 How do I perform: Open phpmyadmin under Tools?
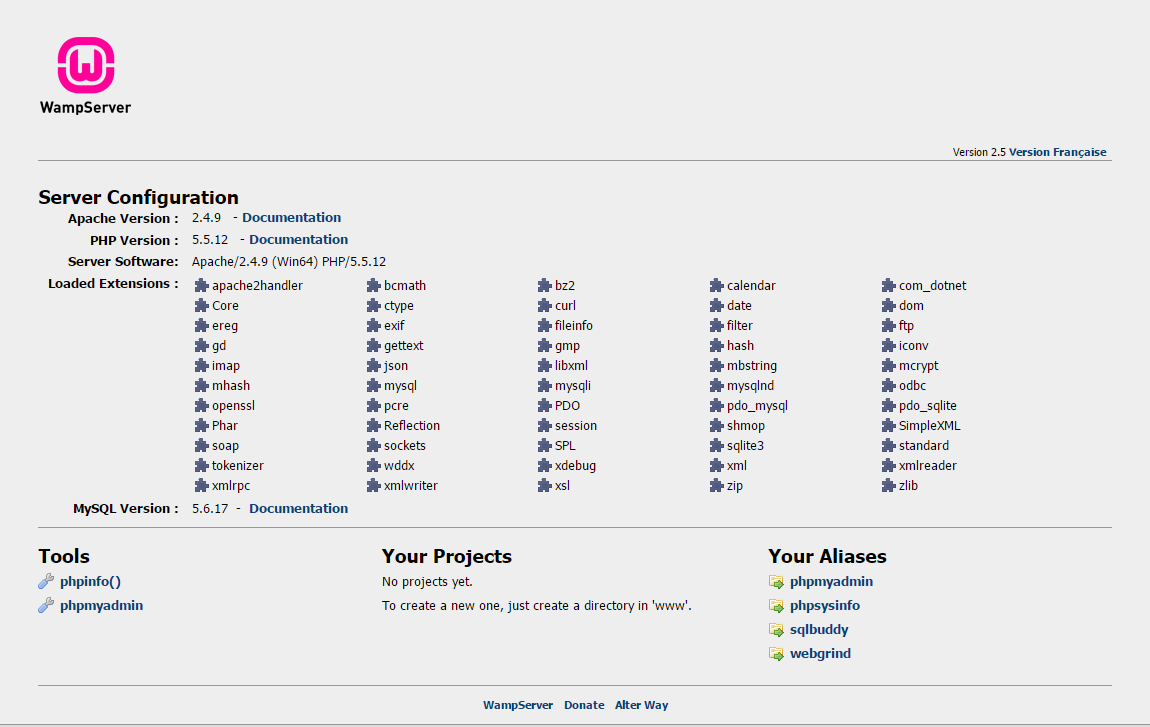click(101, 606)
